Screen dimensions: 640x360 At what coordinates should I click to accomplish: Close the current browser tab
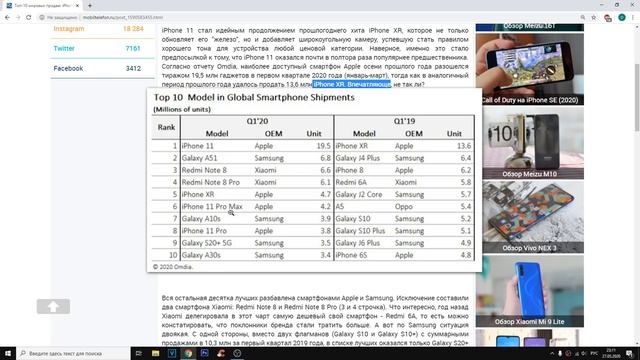point(77,5)
